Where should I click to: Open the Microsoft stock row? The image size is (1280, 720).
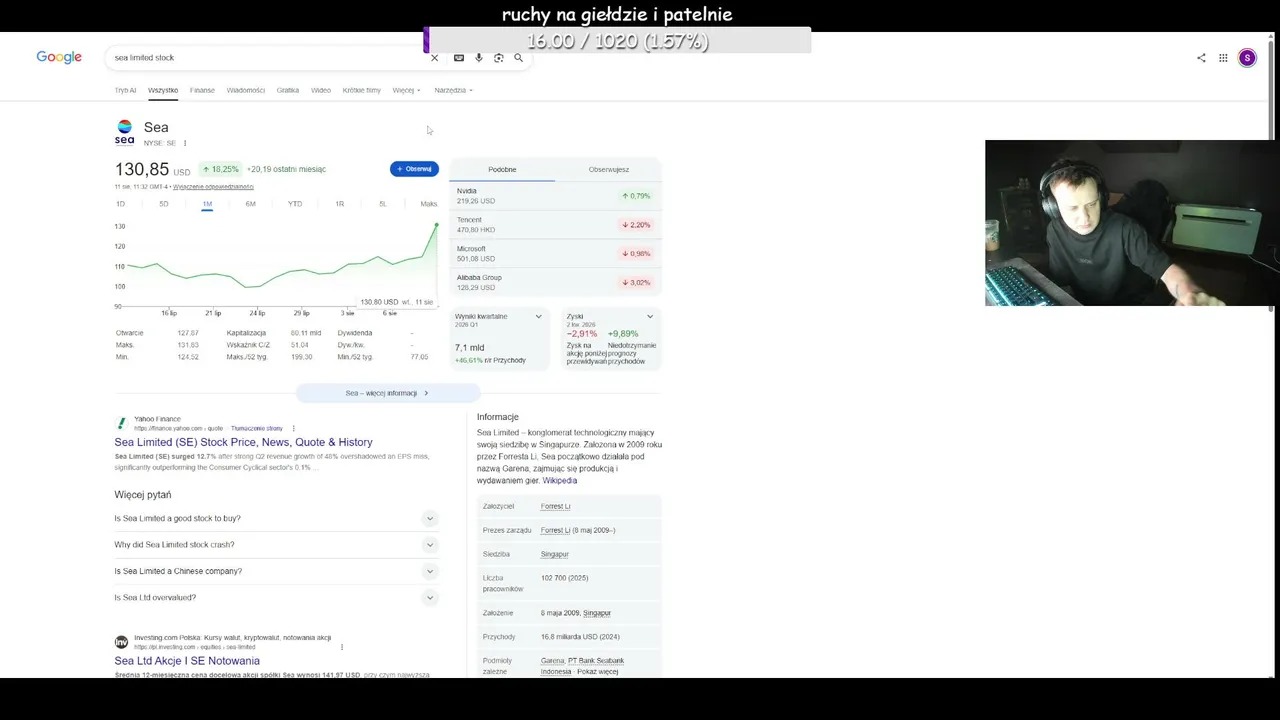click(x=555, y=254)
